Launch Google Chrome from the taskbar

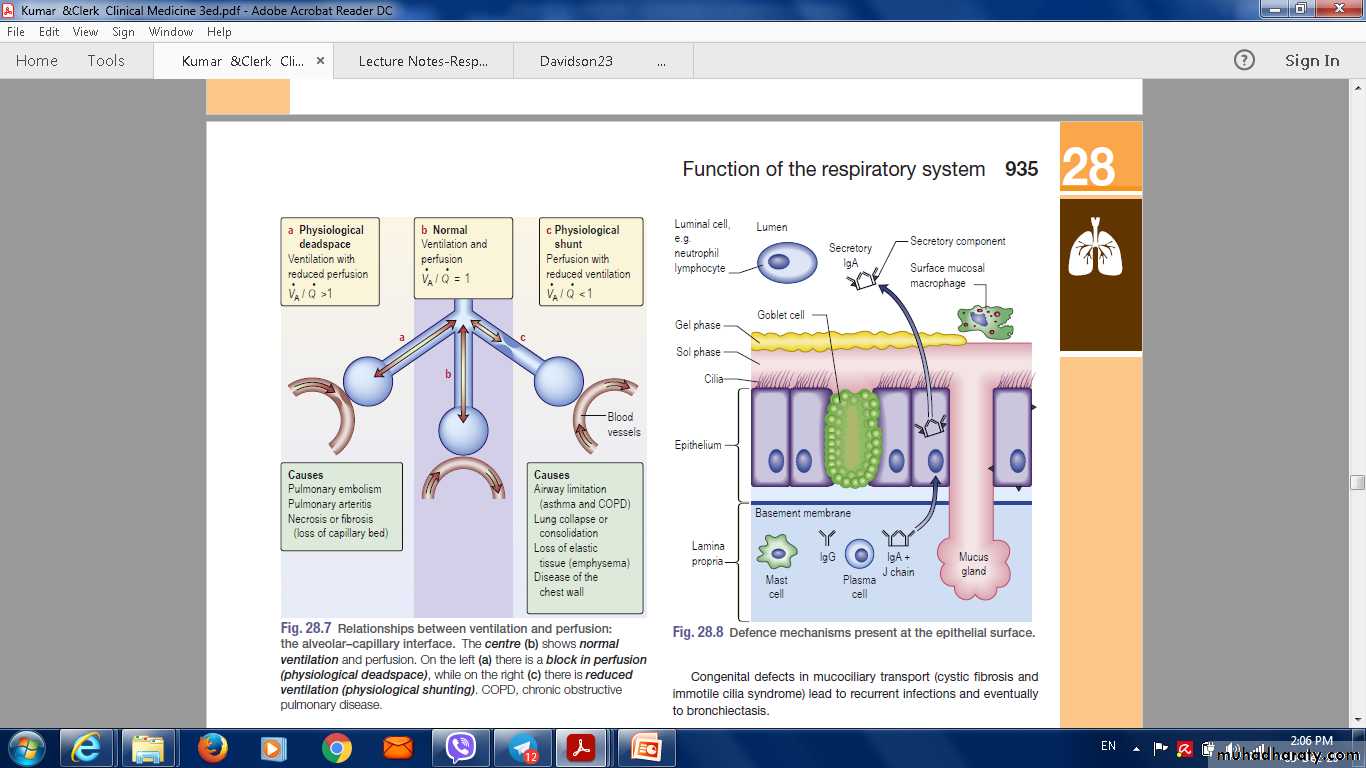pos(336,747)
